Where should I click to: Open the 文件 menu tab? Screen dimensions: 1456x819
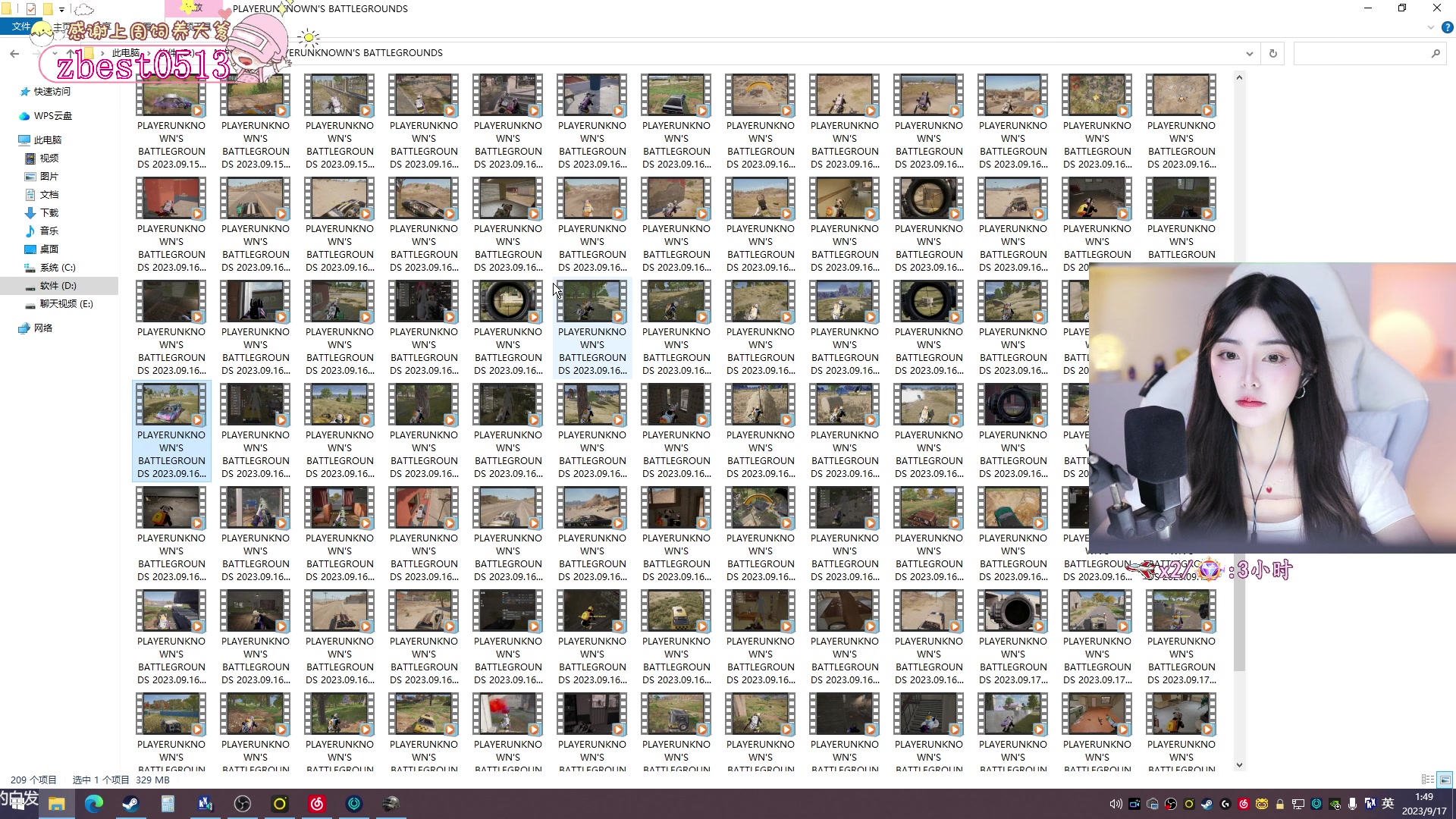(x=20, y=27)
